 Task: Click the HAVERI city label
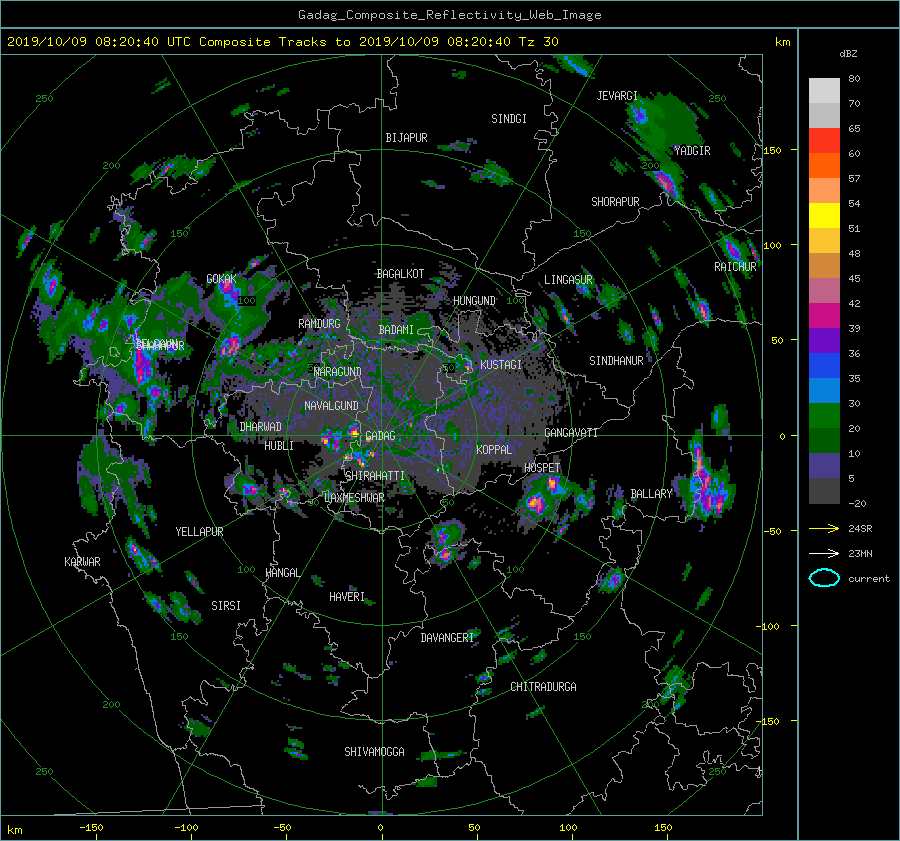[x=347, y=596]
